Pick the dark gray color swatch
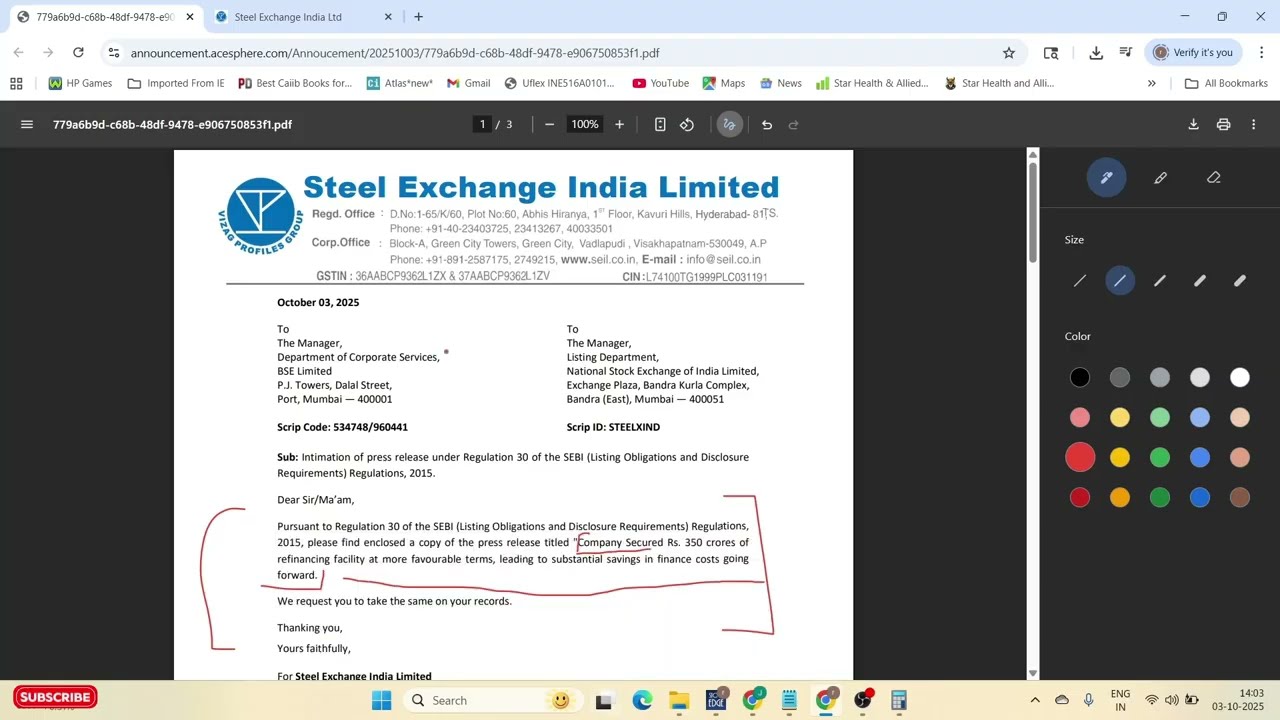Image resolution: width=1280 pixels, height=720 pixels. 1120,377
